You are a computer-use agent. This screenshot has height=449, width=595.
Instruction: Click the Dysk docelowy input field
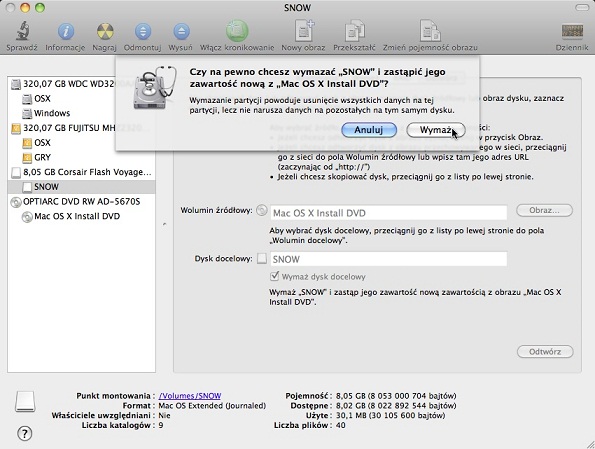[x=389, y=259]
